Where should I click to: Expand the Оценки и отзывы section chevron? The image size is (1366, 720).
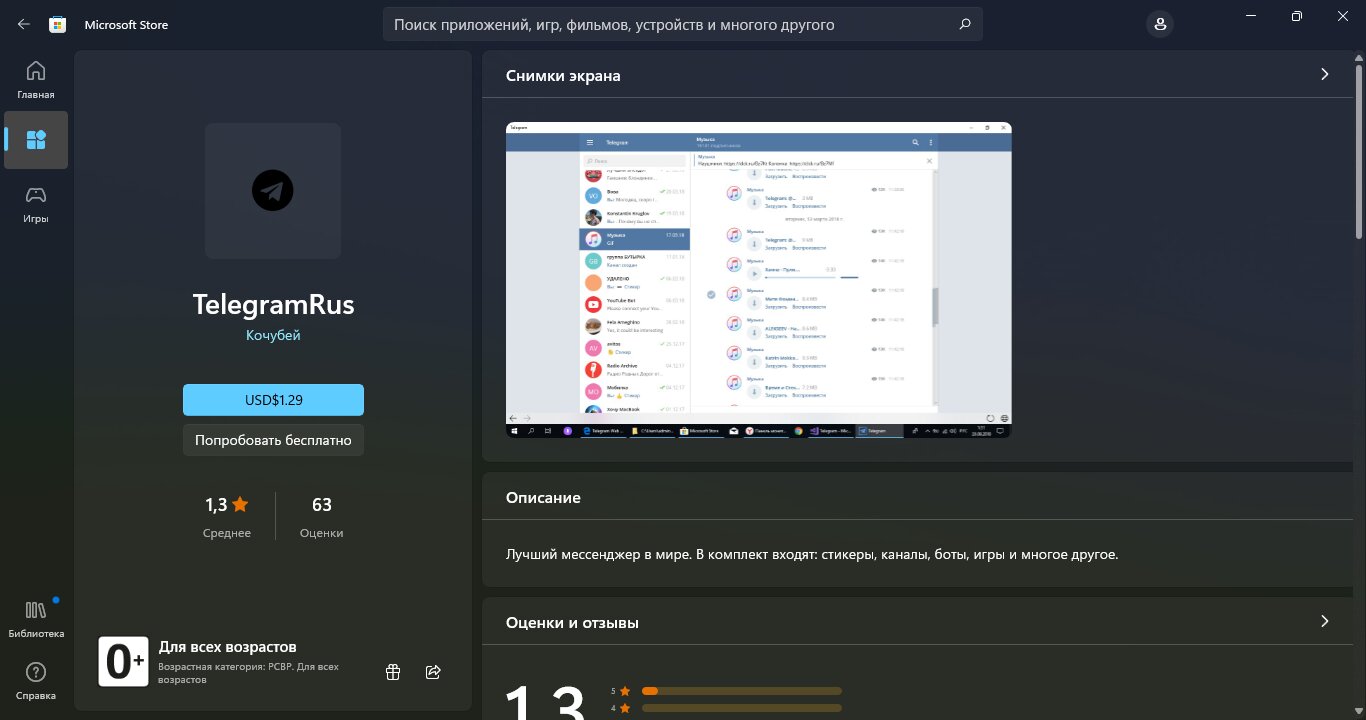[x=1325, y=621]
